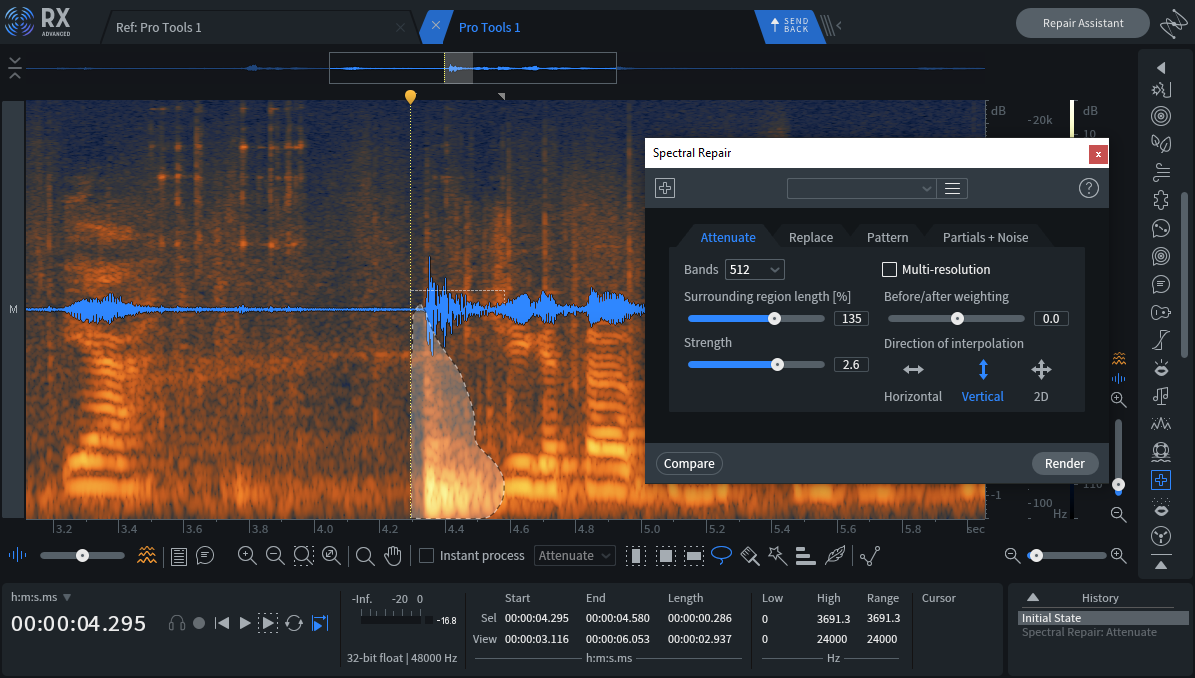Click the horizontal bars icon beside Magic wand
The image size is (1195, 678).
click(x=806, y=556)
